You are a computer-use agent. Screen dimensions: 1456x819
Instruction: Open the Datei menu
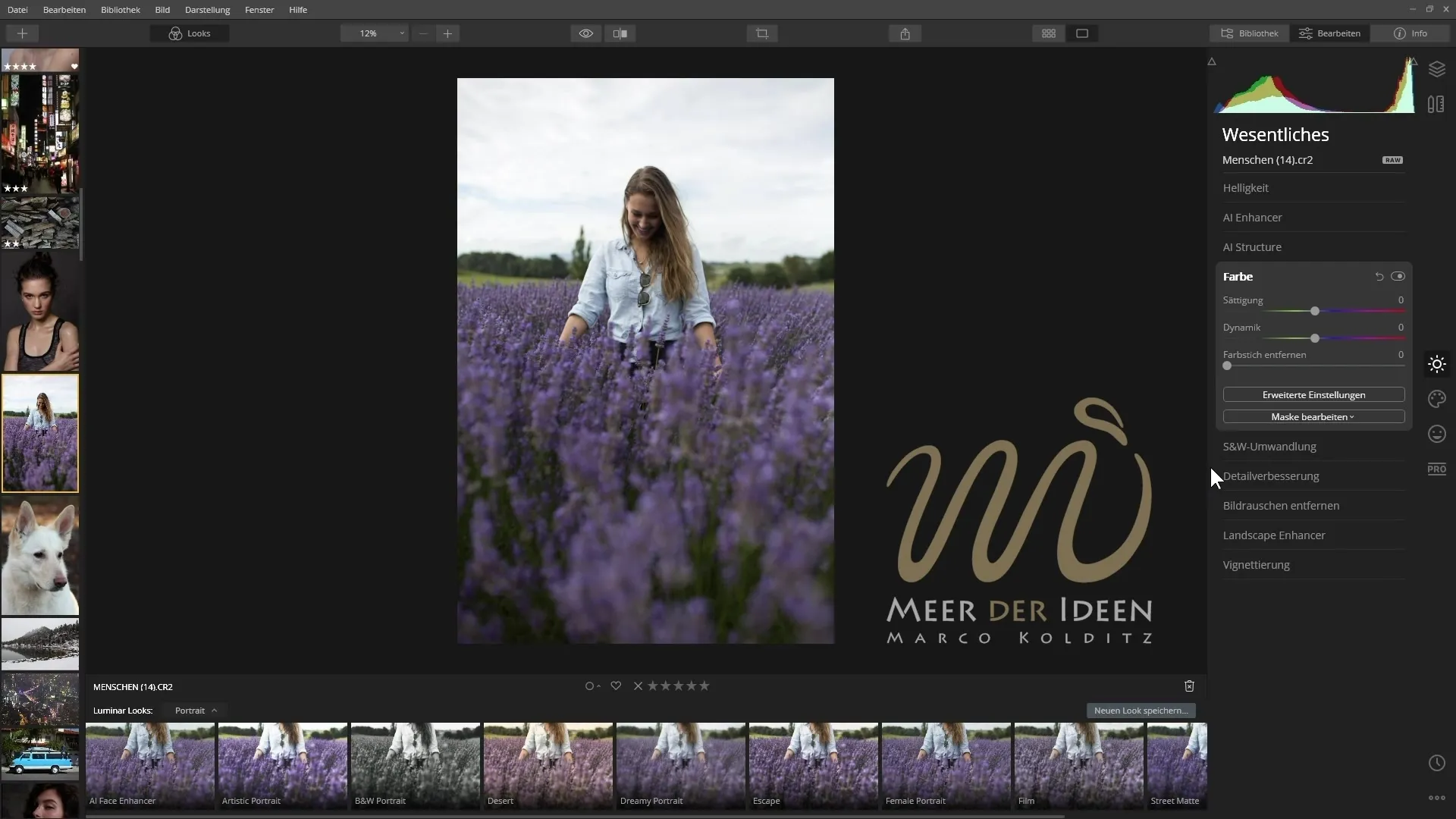[x=17, y=10]
